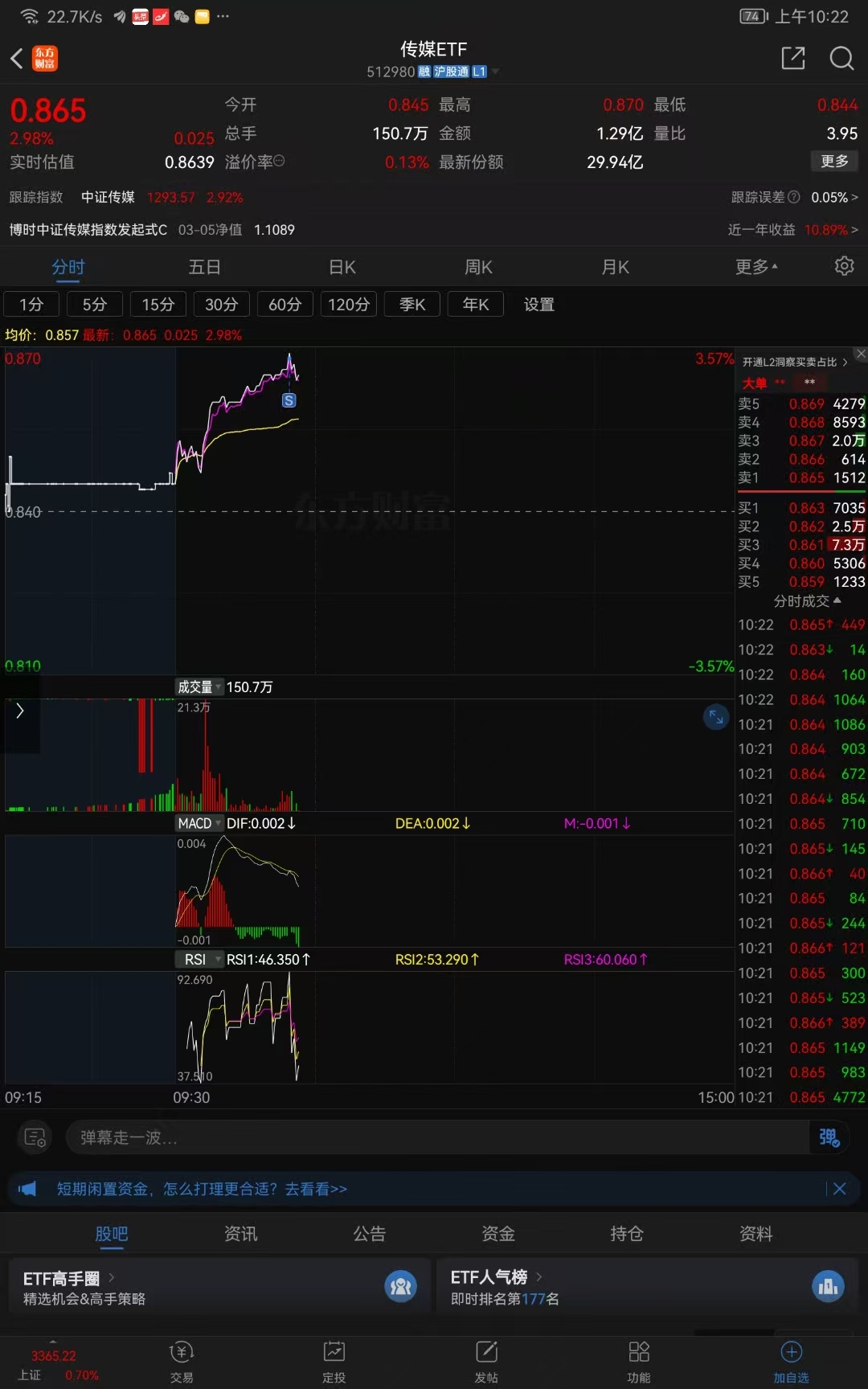Tap 上证 3365.22 index ticker
868x1389 pixels.
point(58,1366)
